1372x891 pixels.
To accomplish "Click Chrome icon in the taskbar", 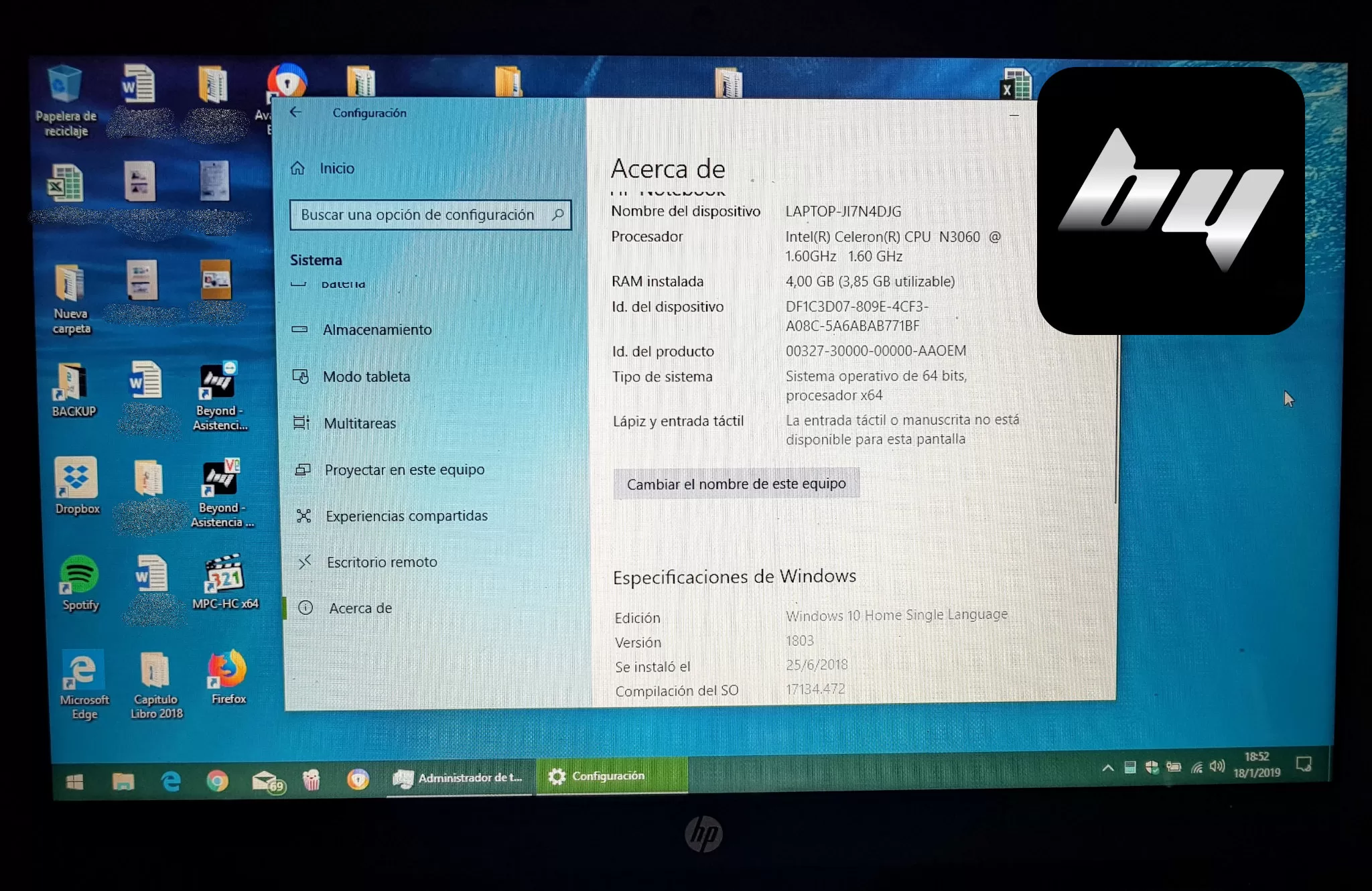I will click(217, 780).
